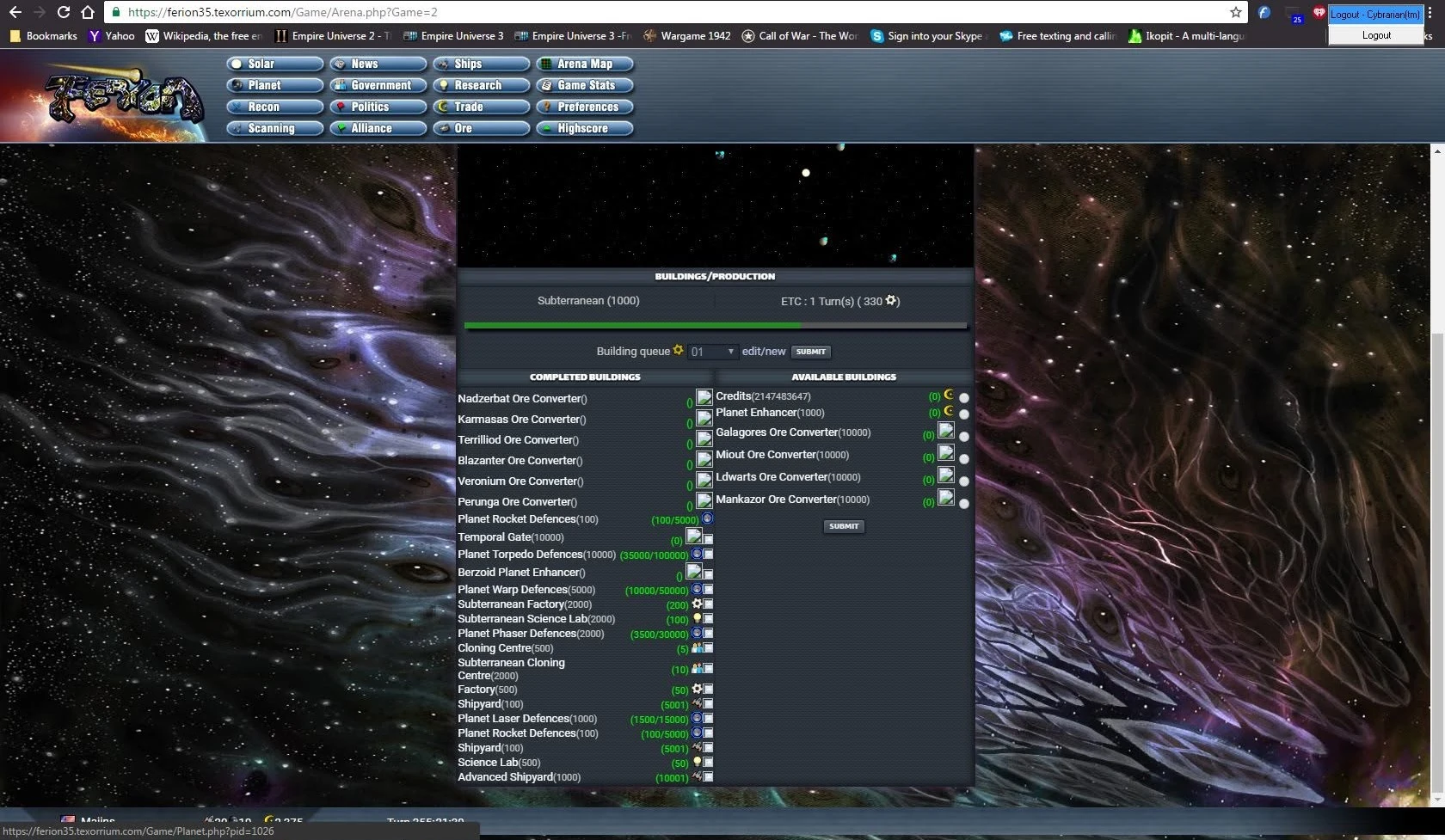Click Logout in the dropdown popup
The height and width of the screenshot is (840, 1445).
coord(1376,35)
